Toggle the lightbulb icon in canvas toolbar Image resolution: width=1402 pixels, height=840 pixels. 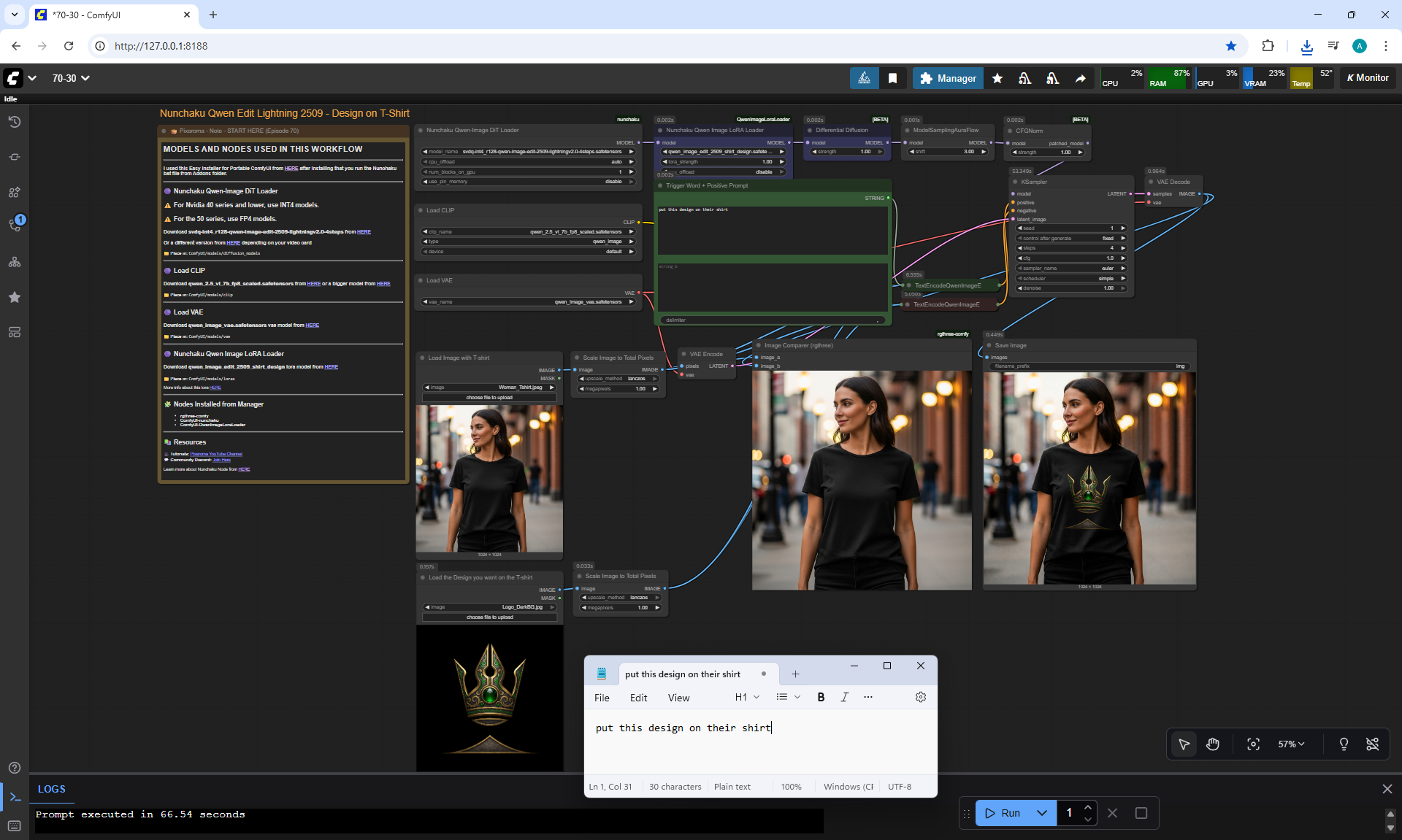(1344, 744)
